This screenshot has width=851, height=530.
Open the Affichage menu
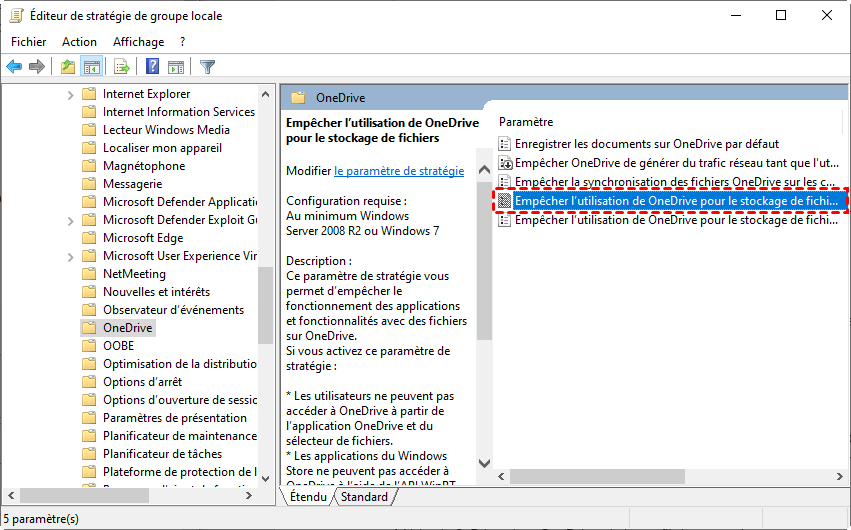(x=138, y=42)
